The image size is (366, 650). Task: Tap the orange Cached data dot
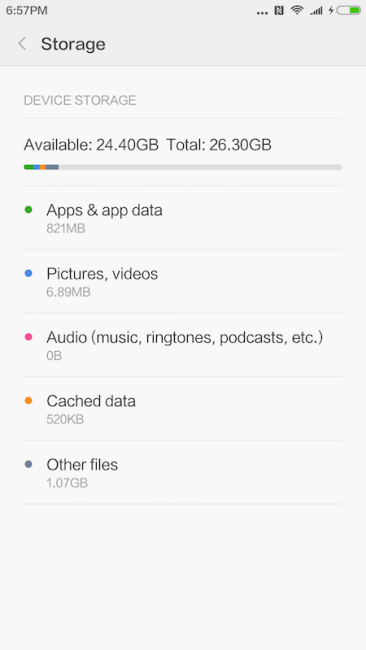(x=28, y=401)
